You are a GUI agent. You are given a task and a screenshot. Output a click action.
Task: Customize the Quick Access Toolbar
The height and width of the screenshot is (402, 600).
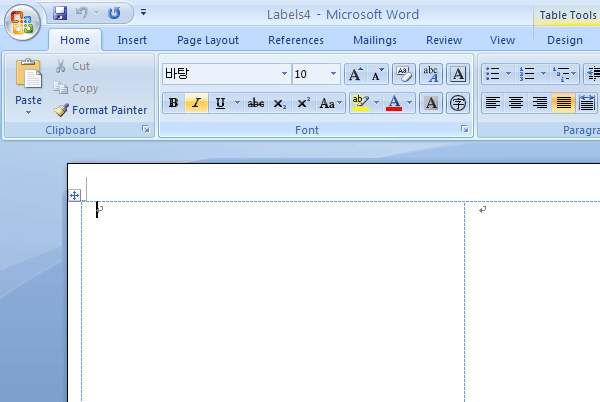143,13
